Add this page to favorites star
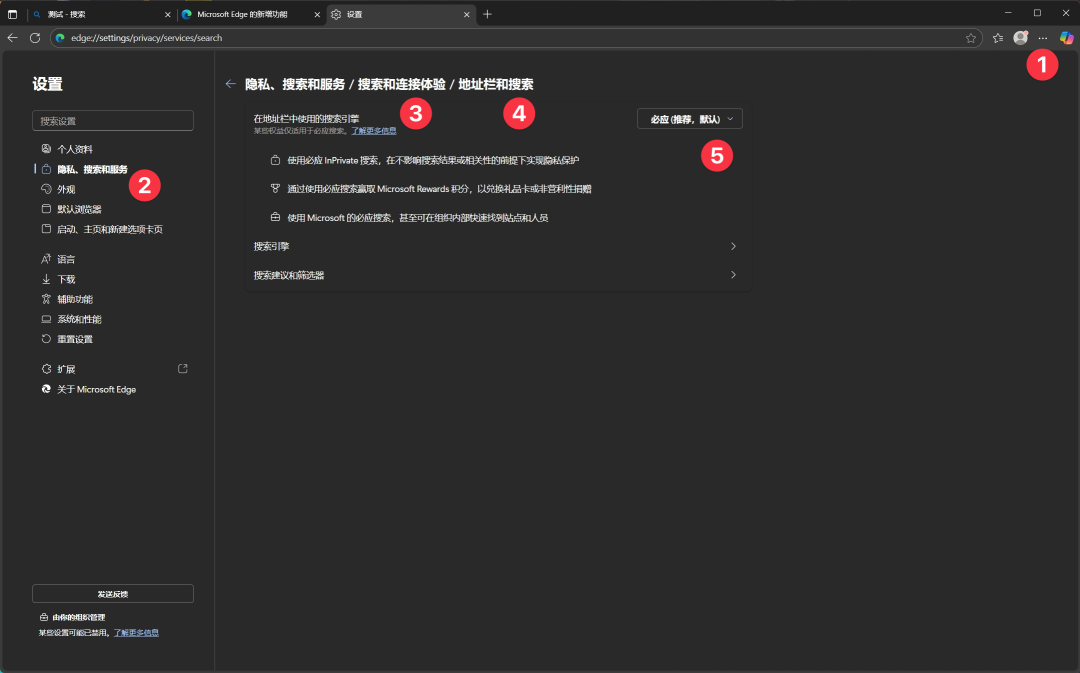Screen dimensions: 1080x673 (971, 38)
